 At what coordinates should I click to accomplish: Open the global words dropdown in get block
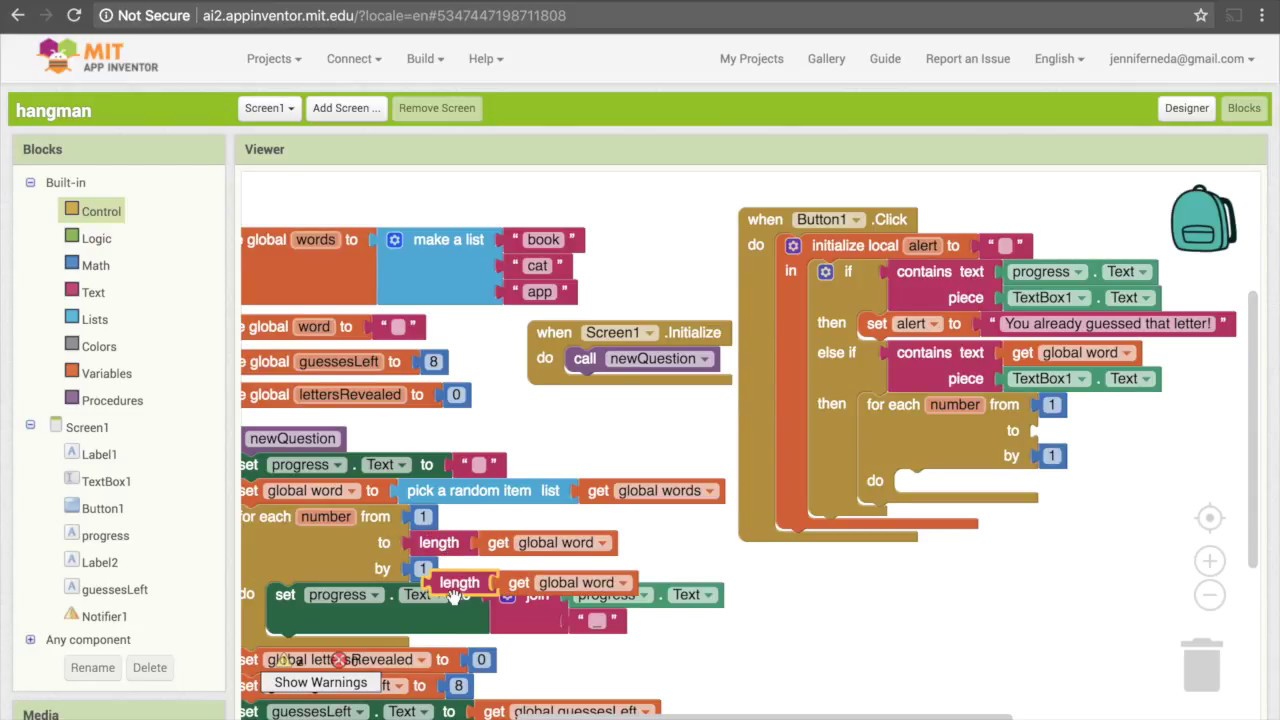click(x=665, y=491)
